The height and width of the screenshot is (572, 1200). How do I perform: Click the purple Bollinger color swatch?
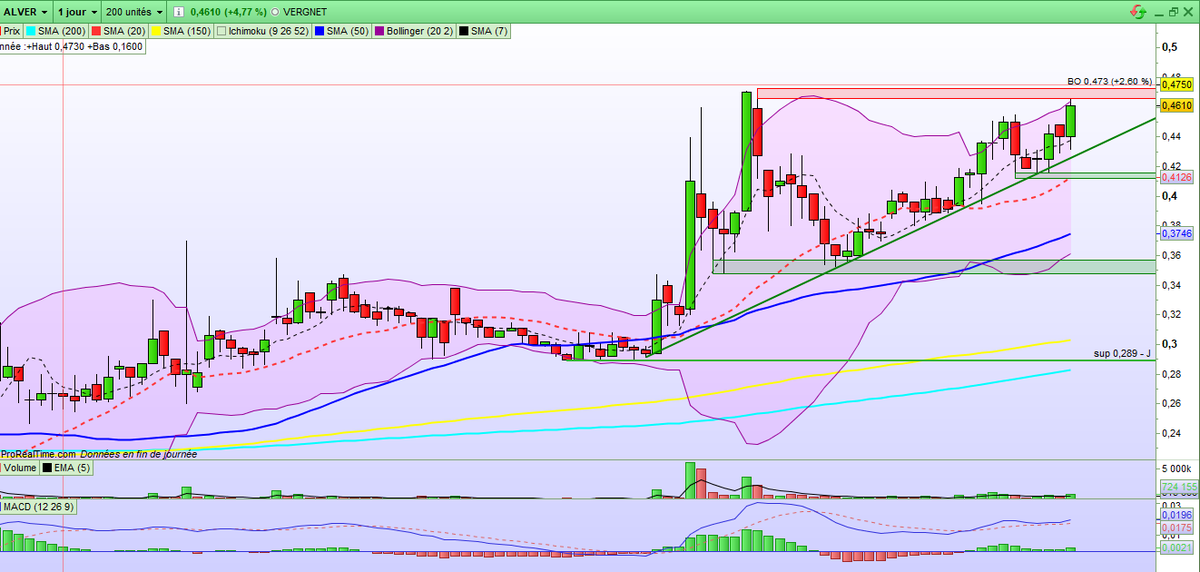[x=378, y=31]
